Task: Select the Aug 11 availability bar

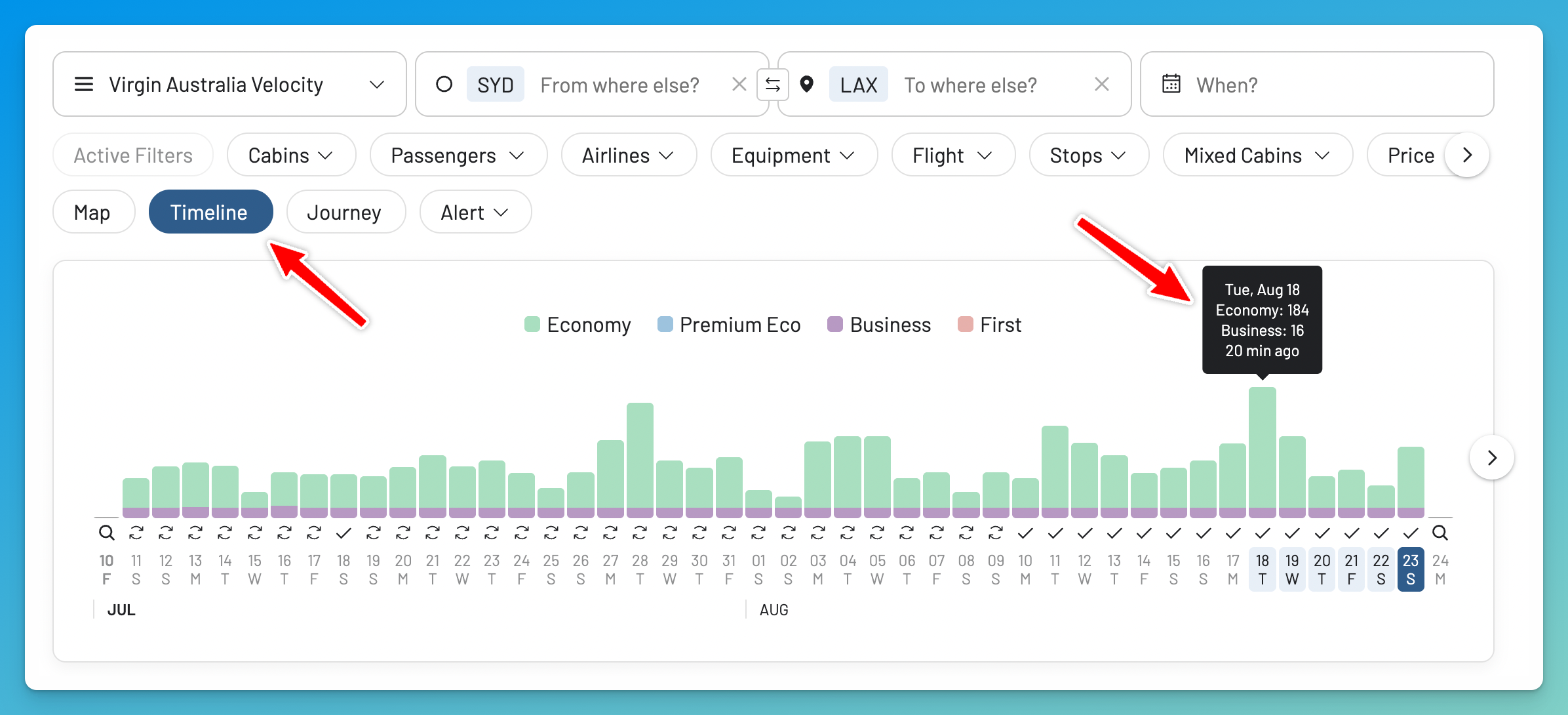Action: tap(1055, 472)
